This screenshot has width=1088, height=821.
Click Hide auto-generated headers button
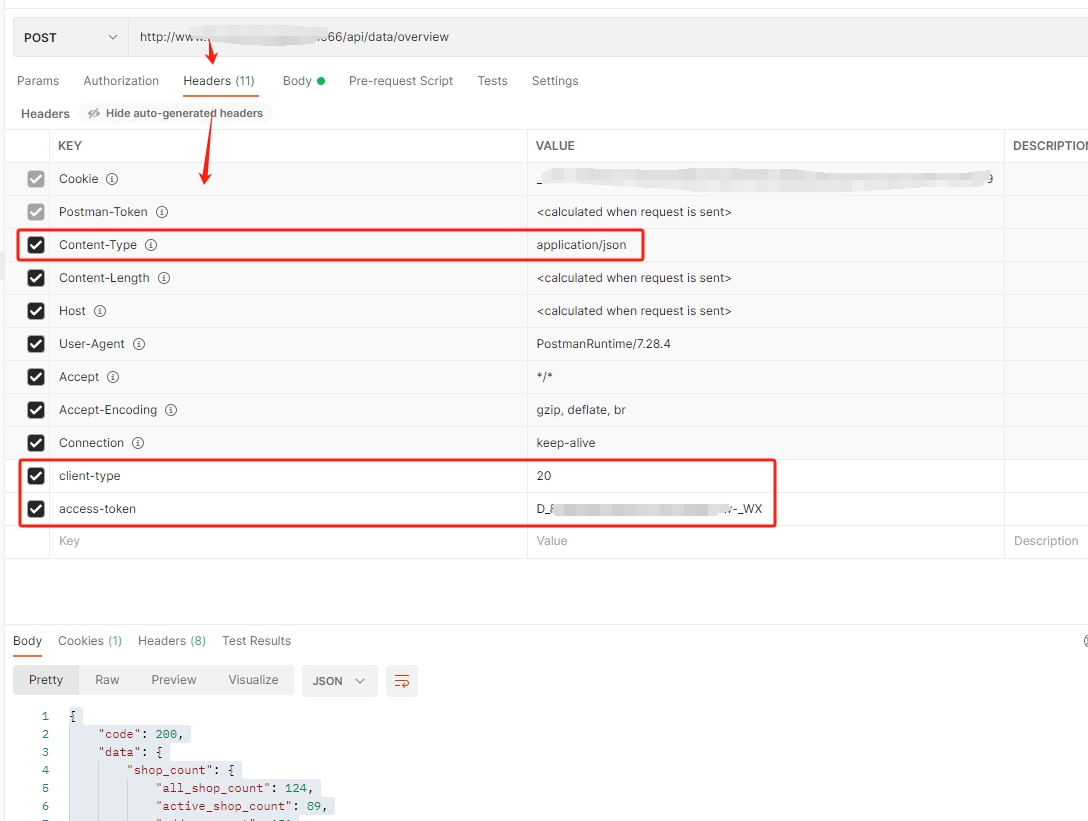[175, 114]
